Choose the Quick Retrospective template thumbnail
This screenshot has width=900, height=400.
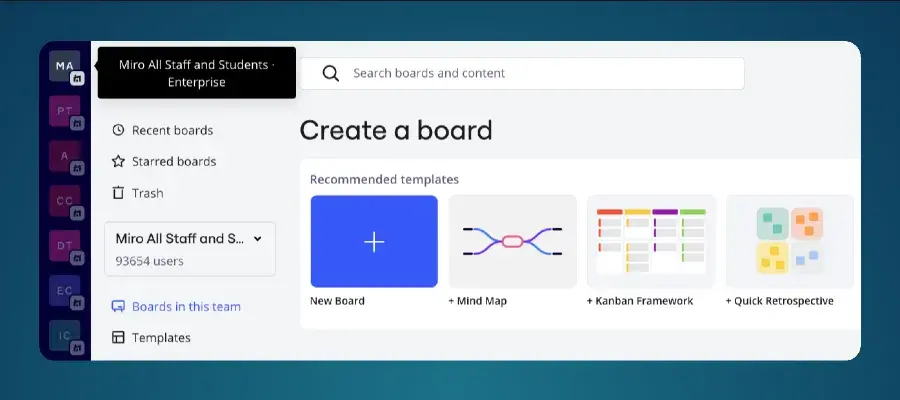tap(790, 242)
